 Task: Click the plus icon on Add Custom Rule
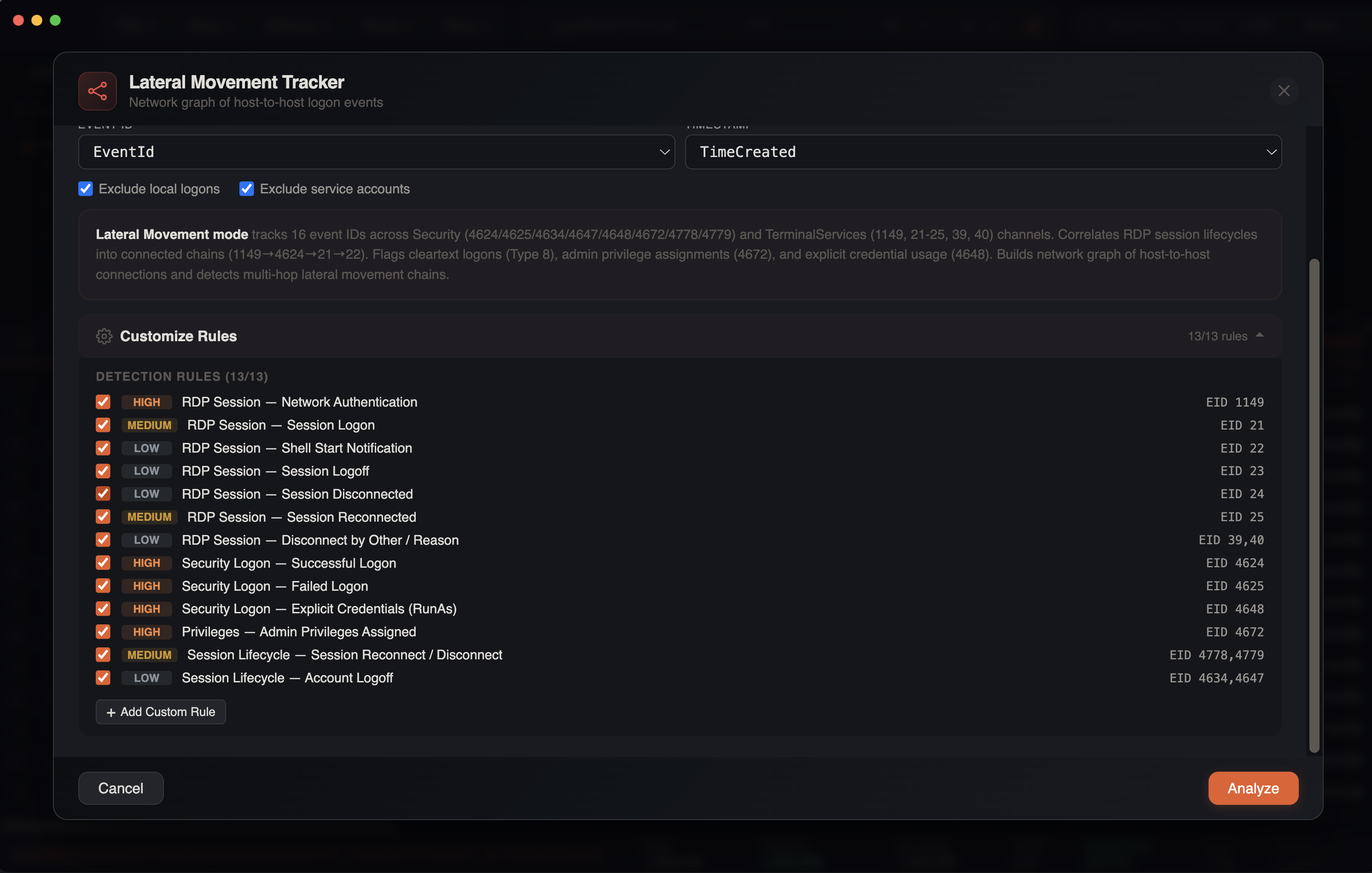(111, 712)
